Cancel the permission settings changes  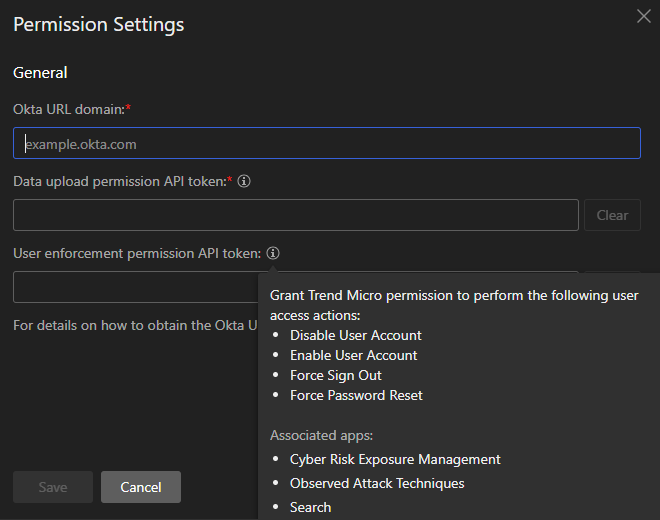pos(141,487)
